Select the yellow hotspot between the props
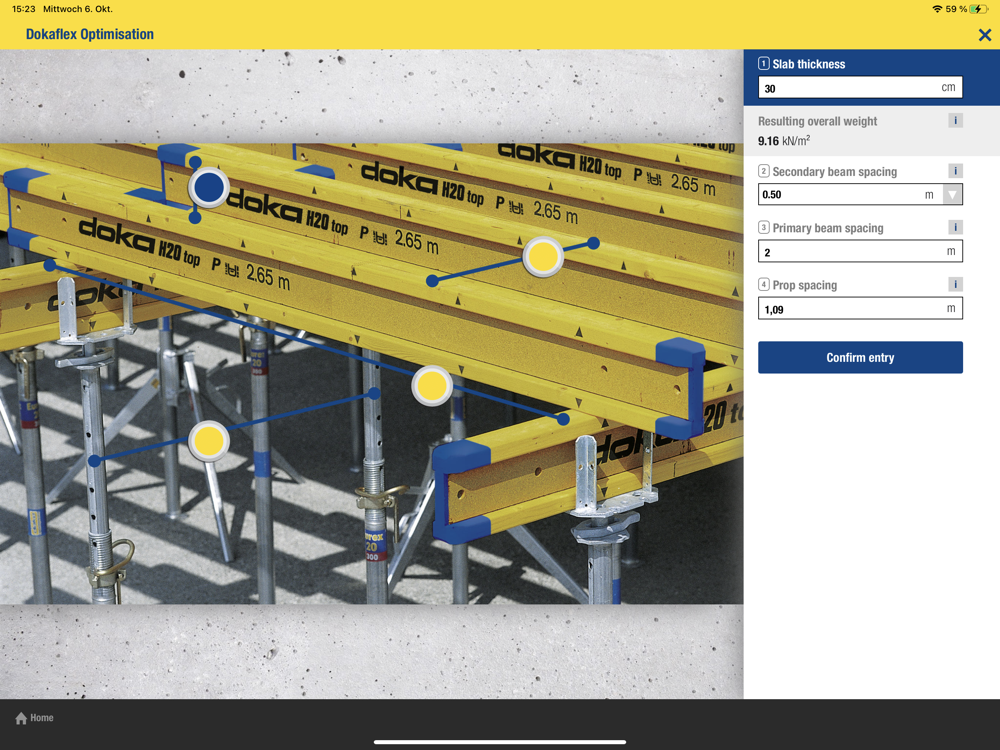Viewport: 1000px width, 750px height. pyautogui.click(x=209, y=441)
